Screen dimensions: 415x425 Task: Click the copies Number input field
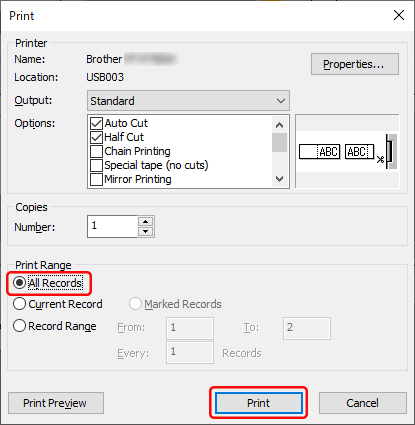tap(112, 226)
